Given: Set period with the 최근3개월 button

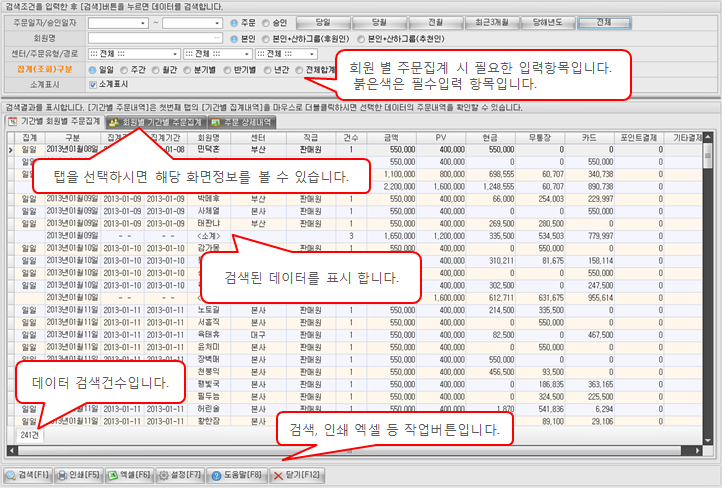Looking at the screenshot, I should 492,23.
